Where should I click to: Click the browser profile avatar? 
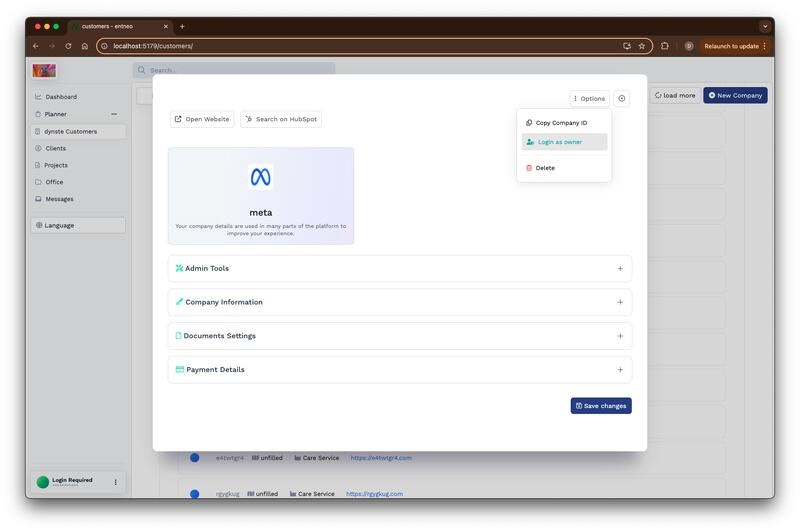point(689,46)
